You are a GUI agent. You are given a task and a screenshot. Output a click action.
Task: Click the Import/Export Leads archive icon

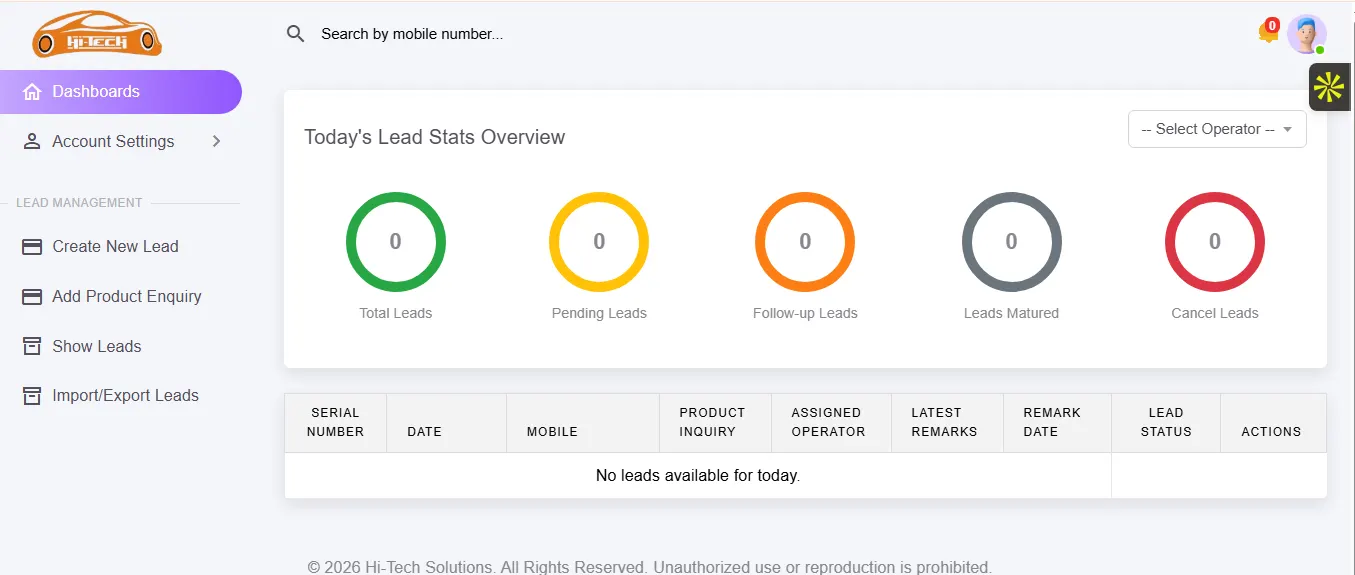coord(32,396)
